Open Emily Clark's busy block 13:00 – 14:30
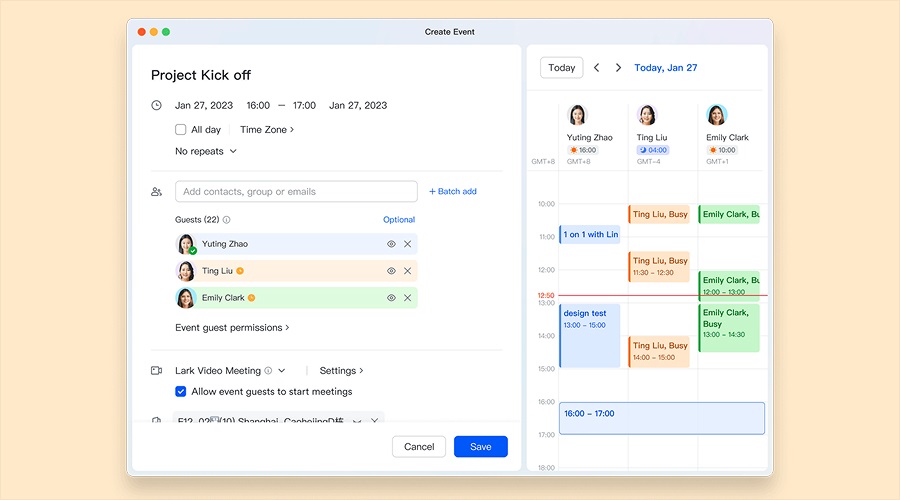 729,328
